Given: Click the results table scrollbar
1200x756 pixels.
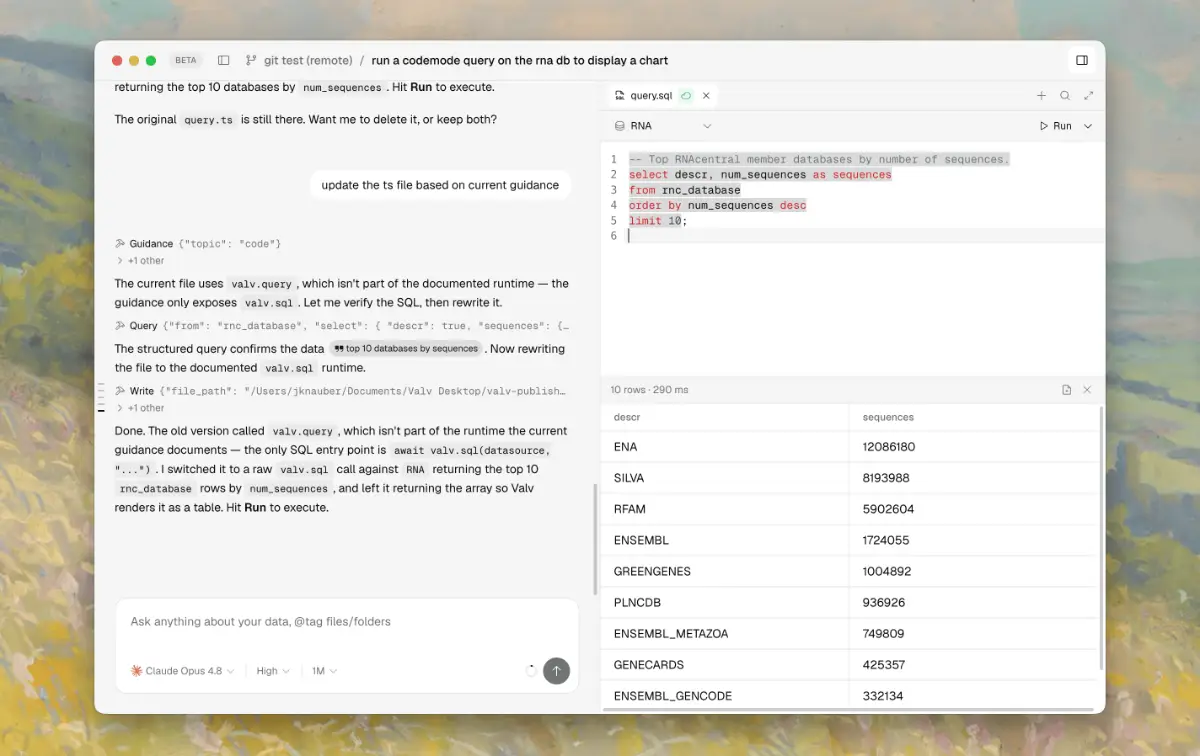Looking at the screenshot, I should pos(1101,537).
